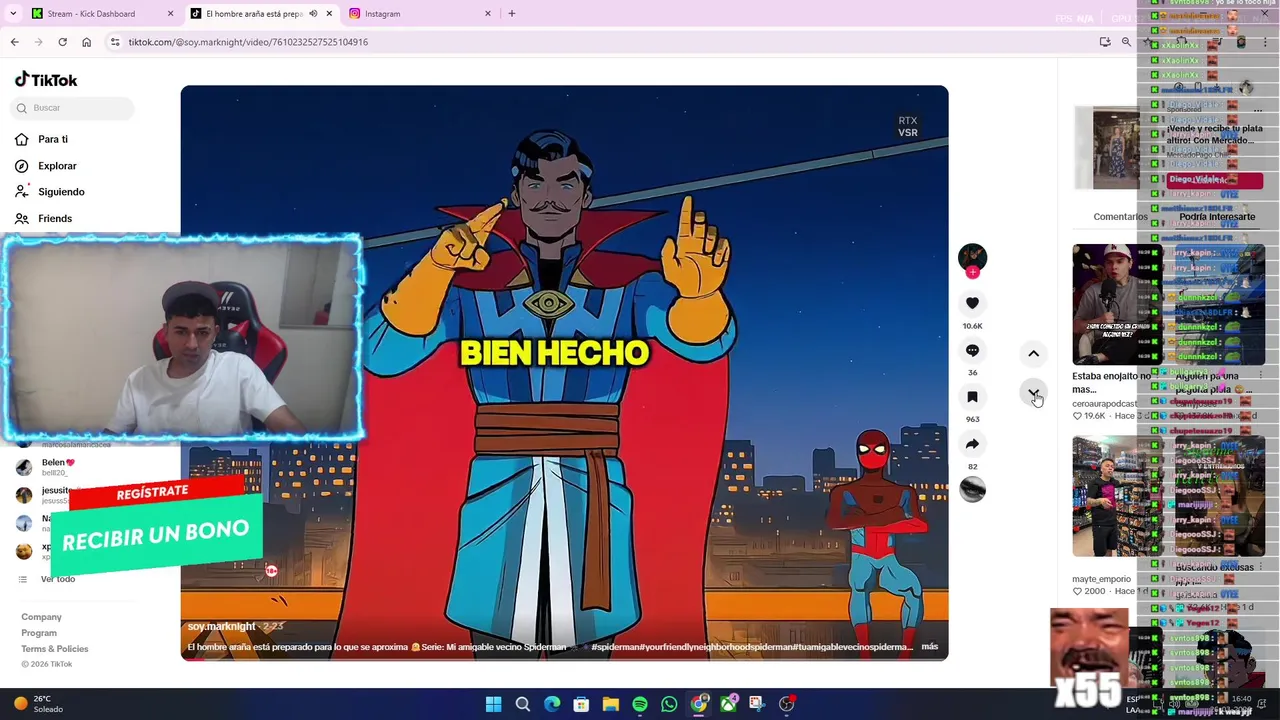The height and width of the screenshot is (720, 1280).
Task: Save the video with the bookmark icon
Action: [972, 397]
